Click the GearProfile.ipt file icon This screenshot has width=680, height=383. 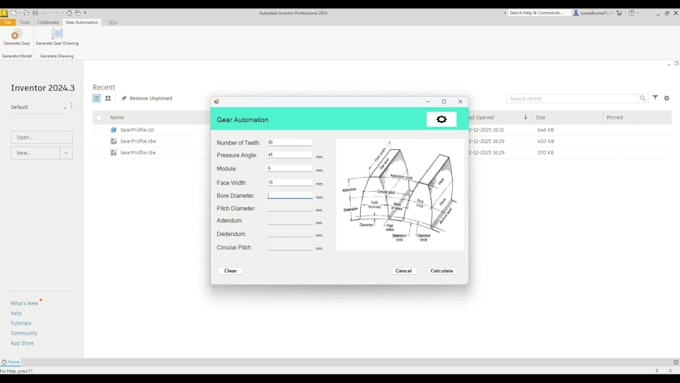pyautogui.click(x=114, y=130)
